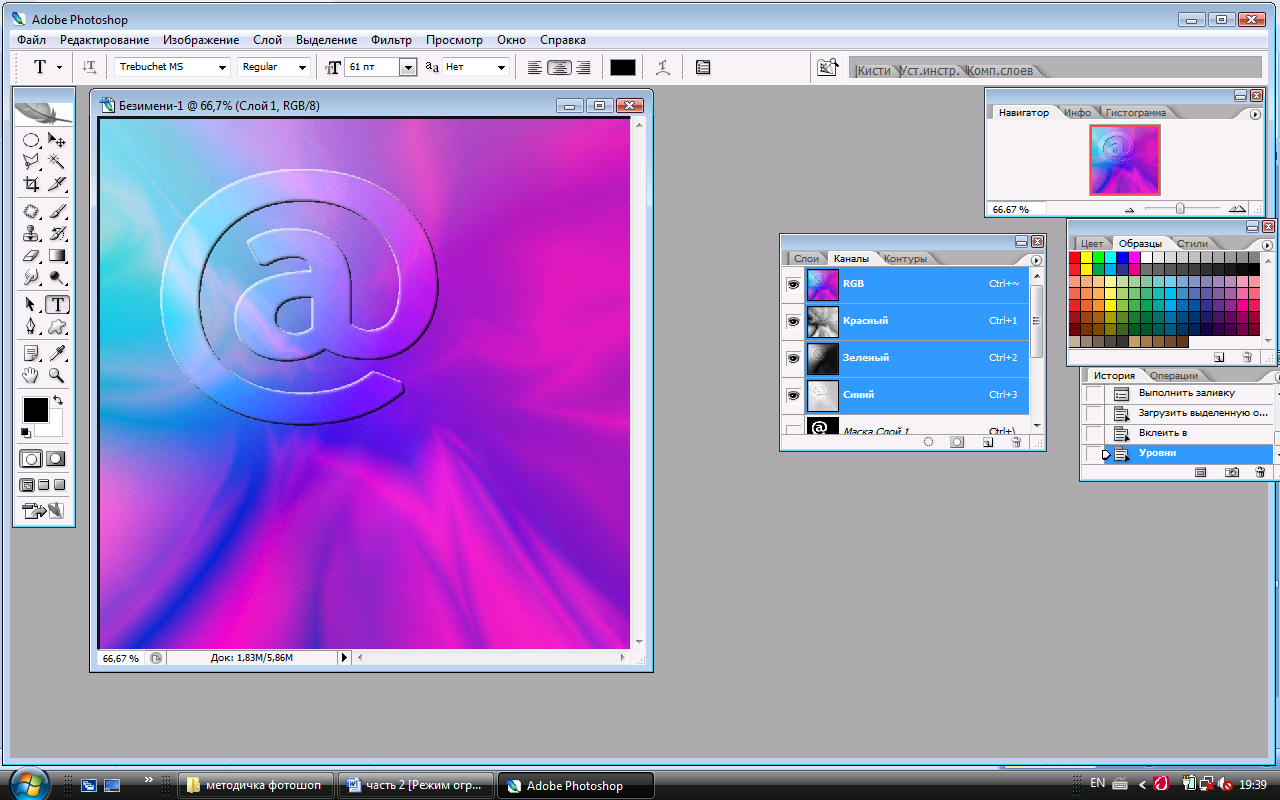Select the Brush tool
Screen dimensions: 1280x800
57,212
